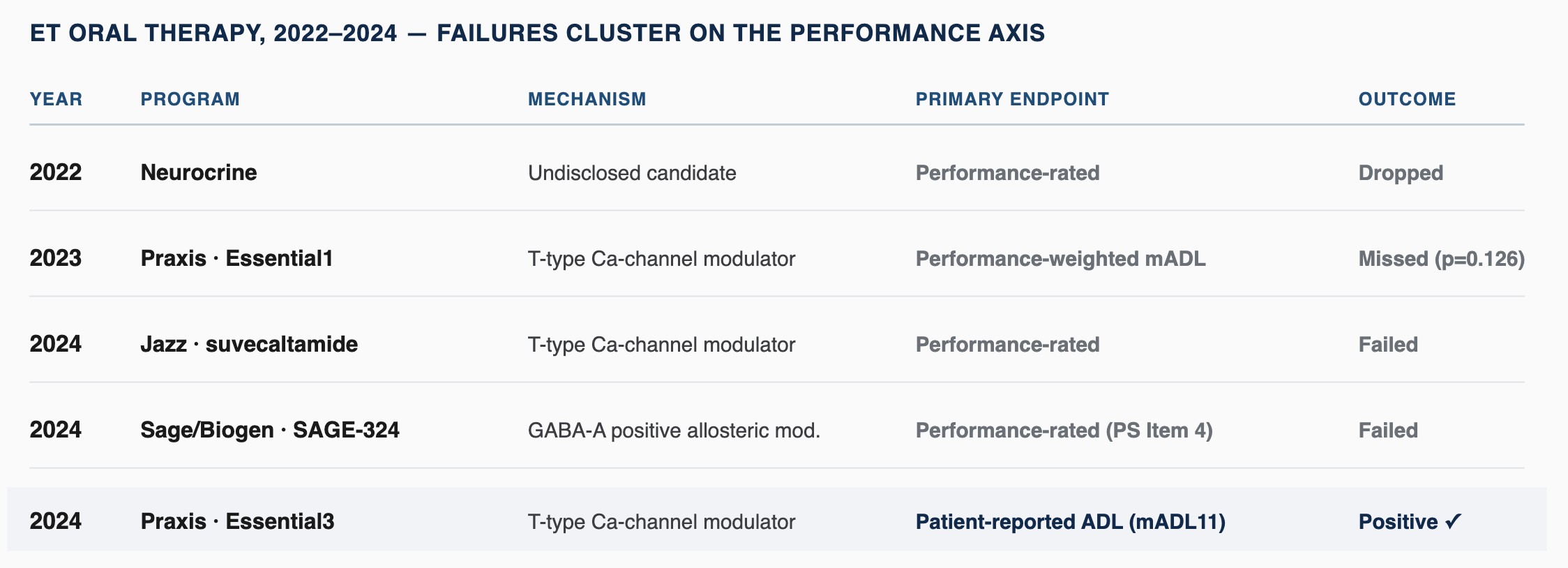This screenshot has width=1568, height=568.
Task: Select the highlighted Praxis · Essential3 row
Action: coord(776,519)
